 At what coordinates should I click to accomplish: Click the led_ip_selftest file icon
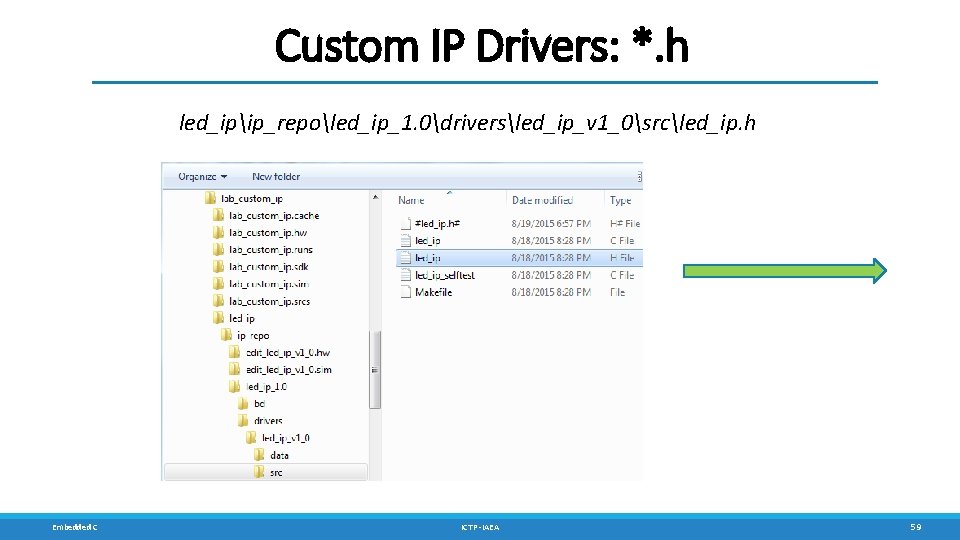(x=405, y=275)
